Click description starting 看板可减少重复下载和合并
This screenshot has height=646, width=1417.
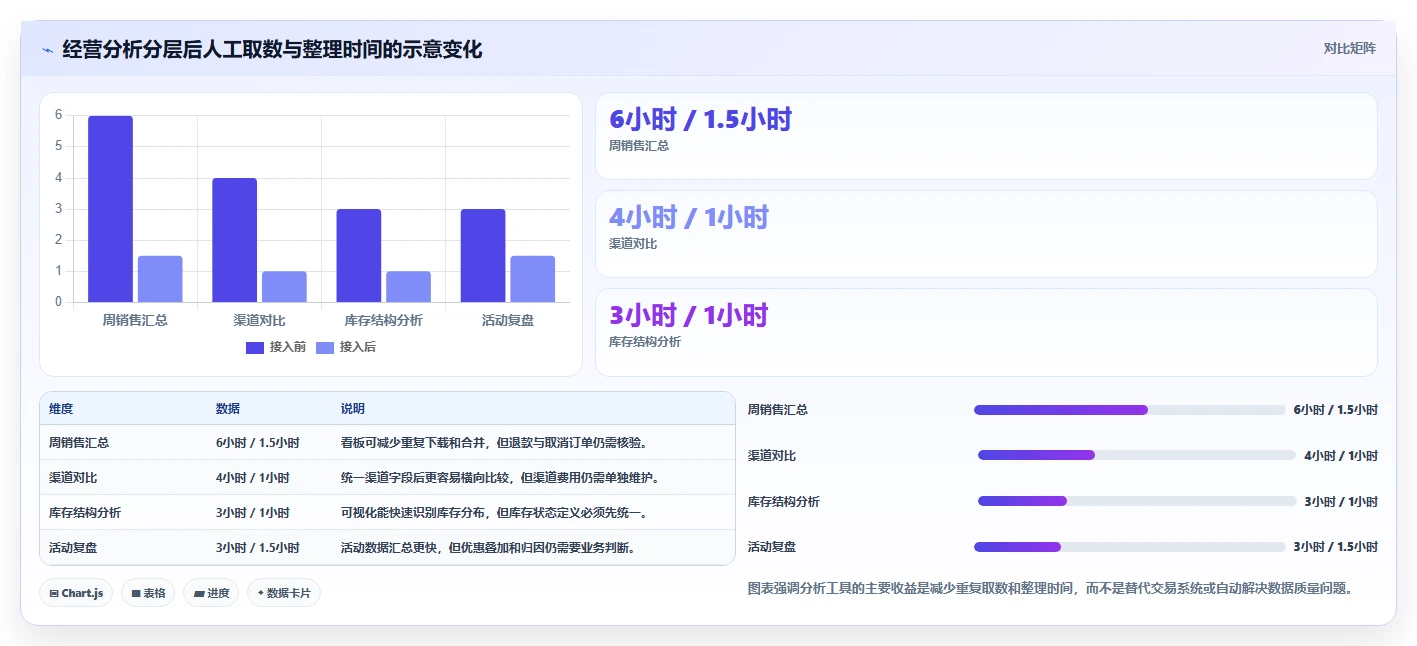point(497,442)
